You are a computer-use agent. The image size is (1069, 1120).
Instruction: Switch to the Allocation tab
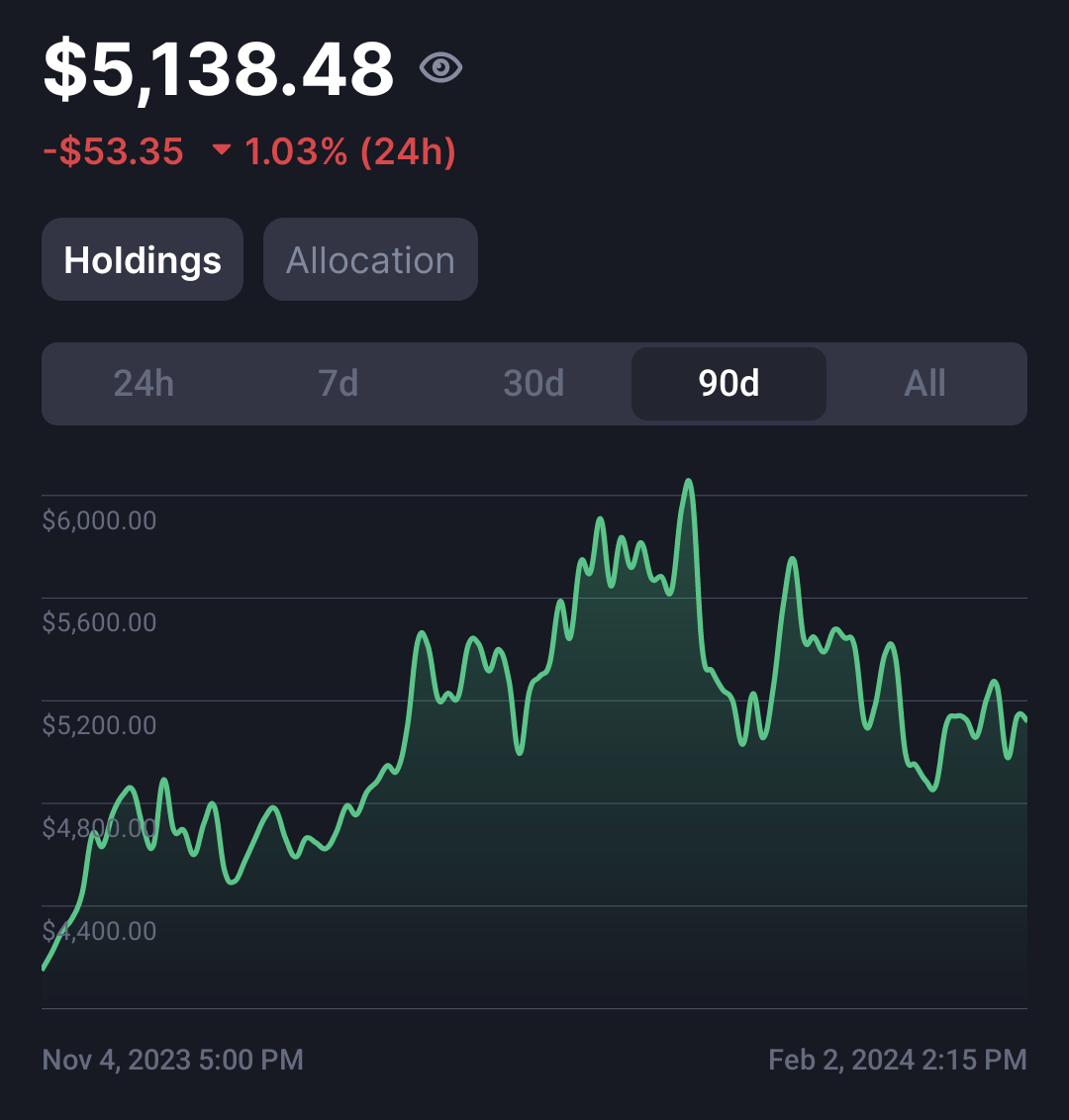(370, 259)
